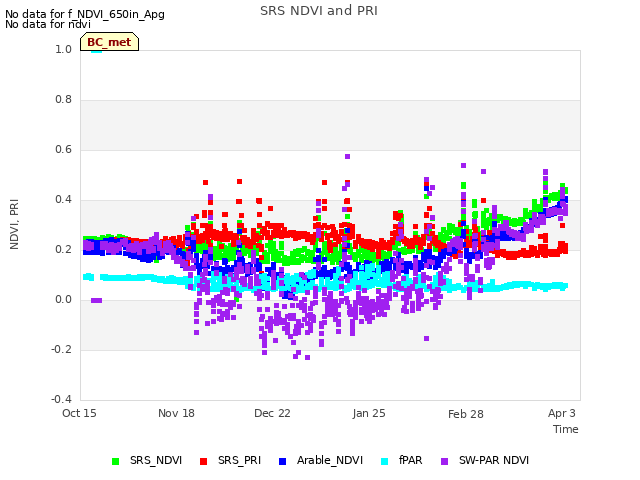Toggle SW-PAR NDVI series via legend label
640x480 pixels.
point(494,460)
